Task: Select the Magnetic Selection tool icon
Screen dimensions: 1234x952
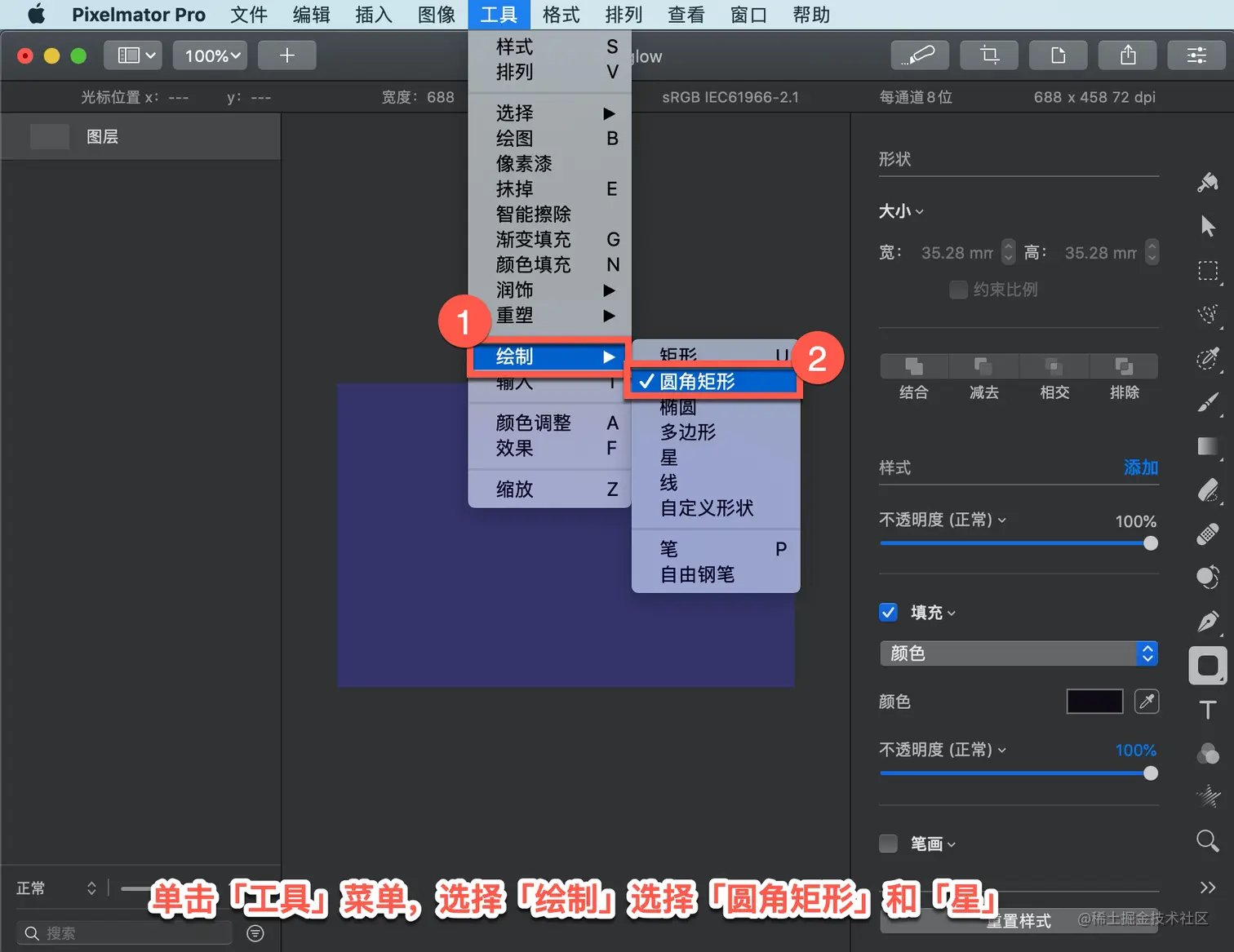Action: point(1208,358)
